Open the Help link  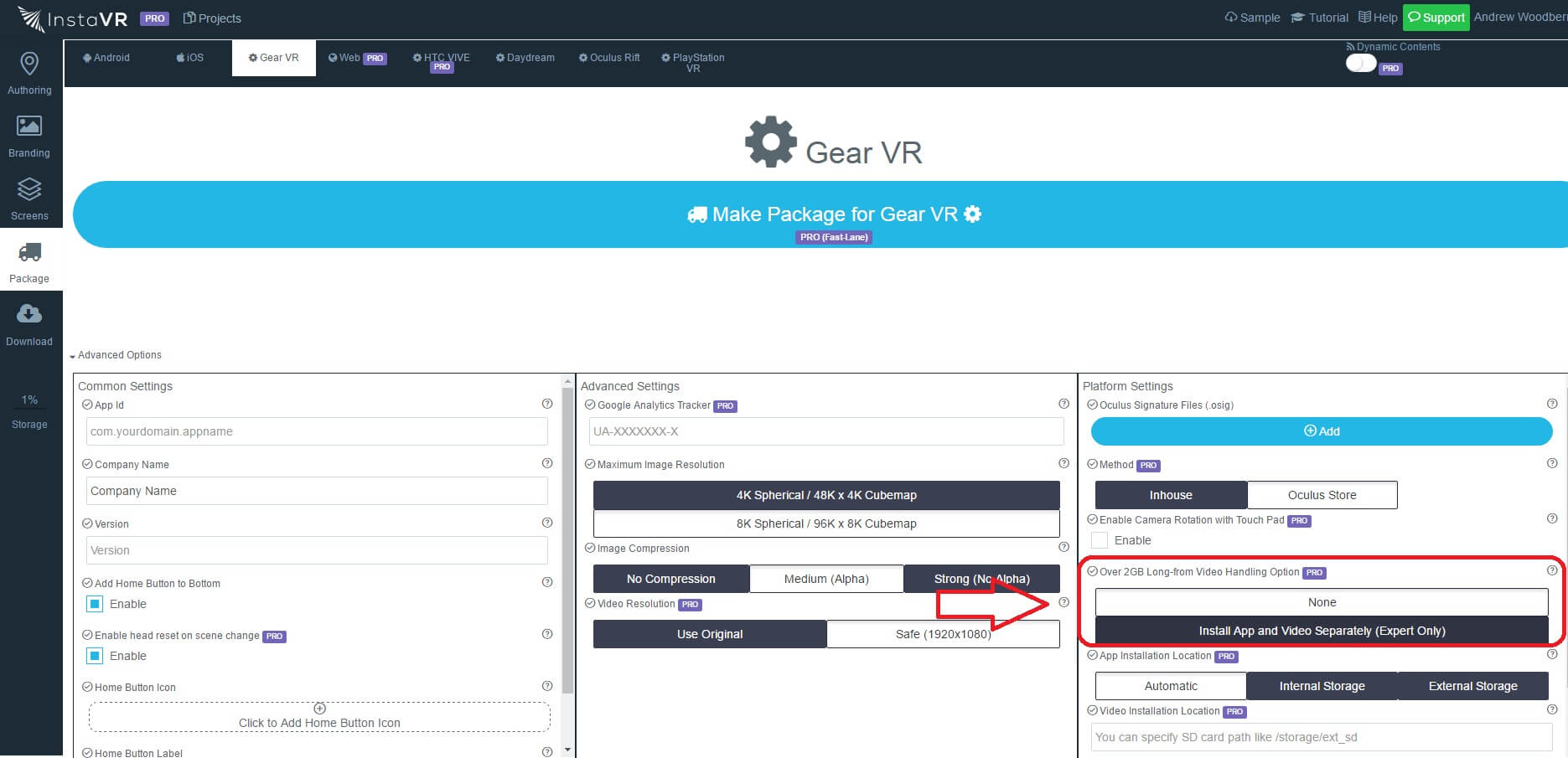[1378, 18]
